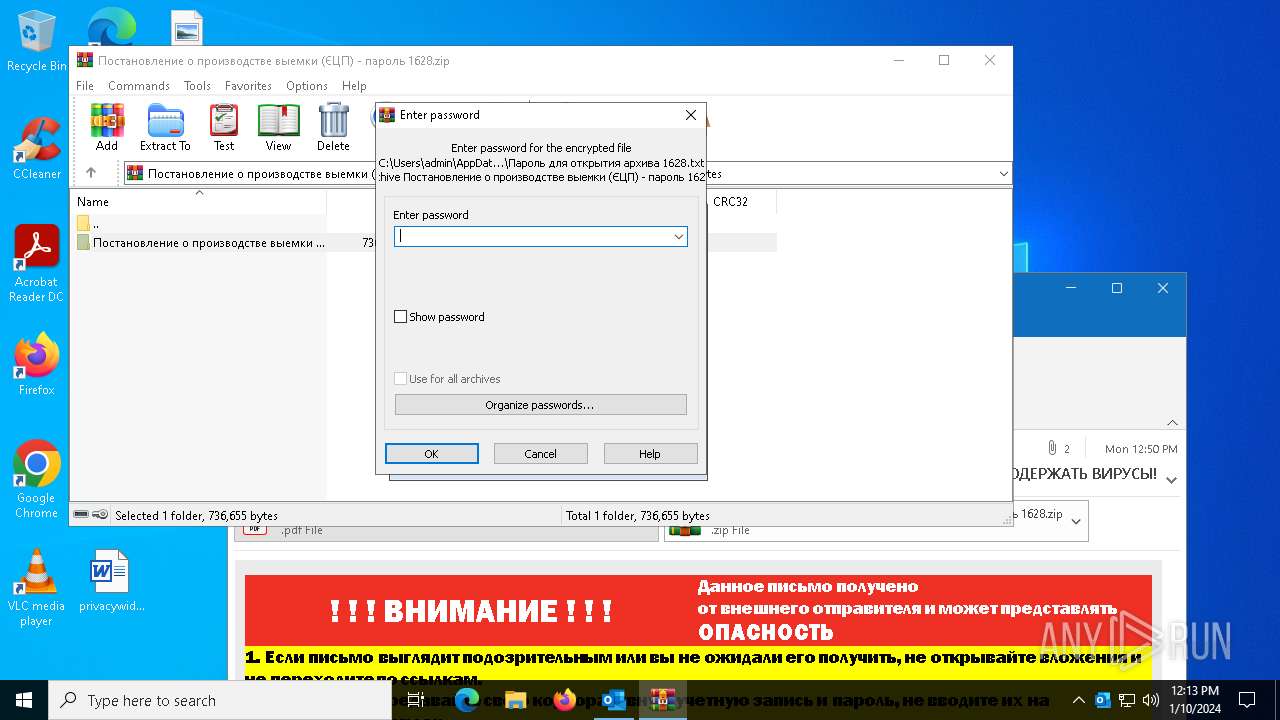Open Acrobat Reader DC desktop icon
Screen dimensions: 1280x720
point(36,264)
